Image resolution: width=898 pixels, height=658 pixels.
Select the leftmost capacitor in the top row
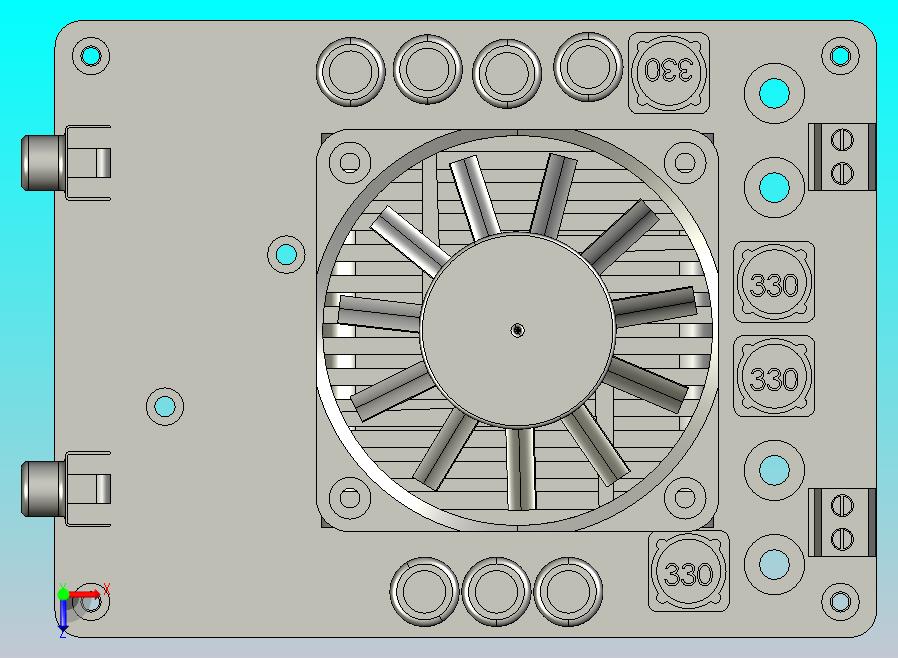[350, 72]
